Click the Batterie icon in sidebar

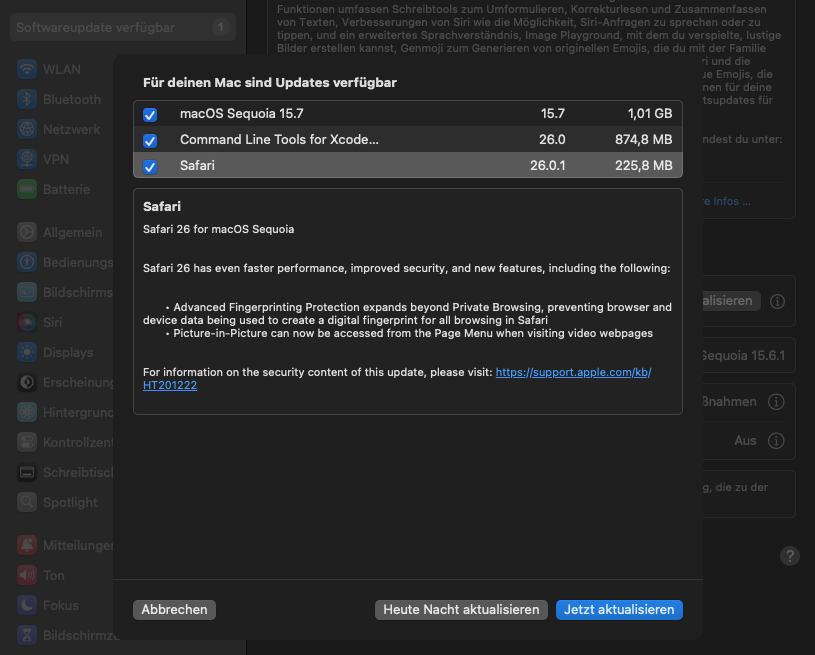click(x=27, y=190)
